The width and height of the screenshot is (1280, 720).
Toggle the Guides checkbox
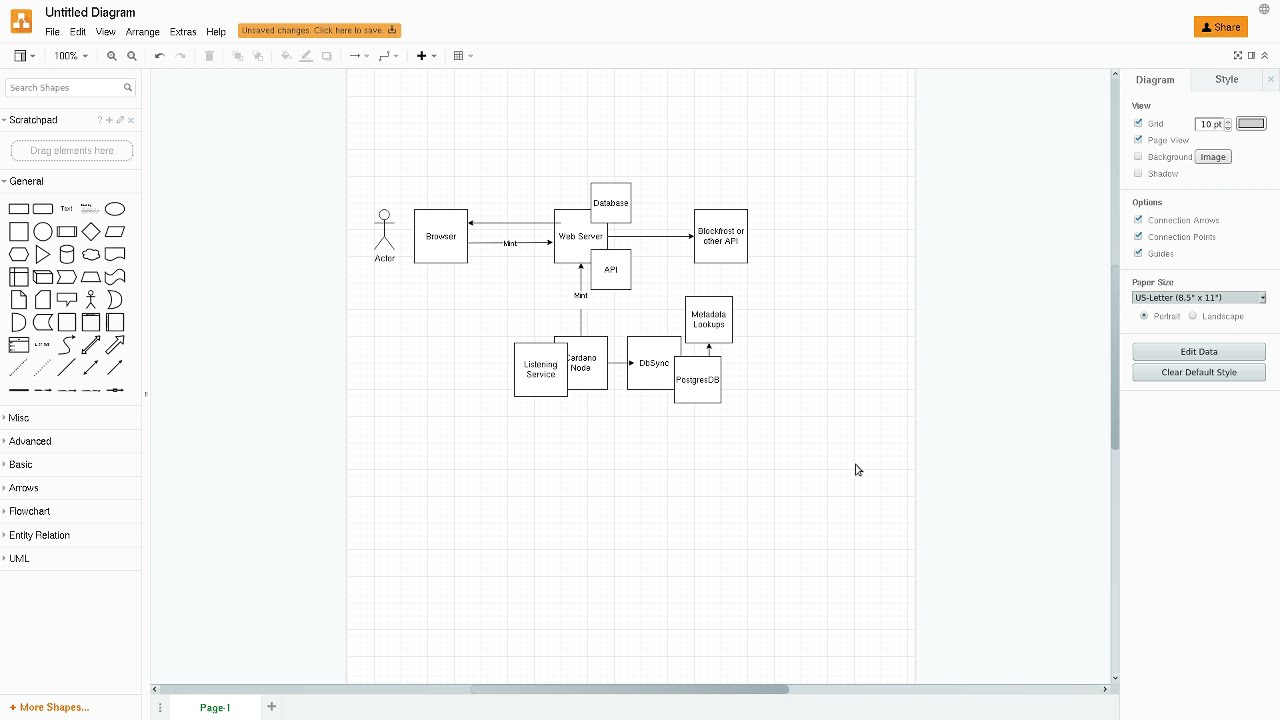1138,254
